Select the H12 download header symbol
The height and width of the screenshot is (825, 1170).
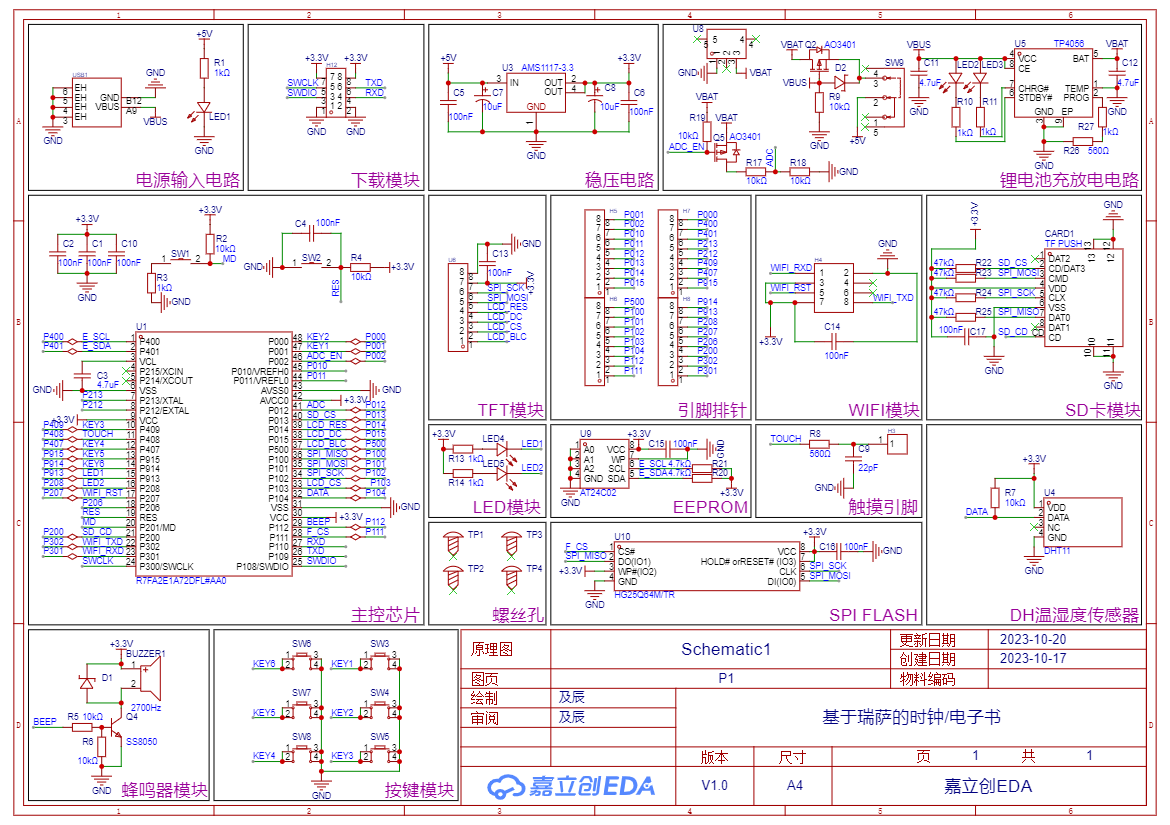coord(336,91)
